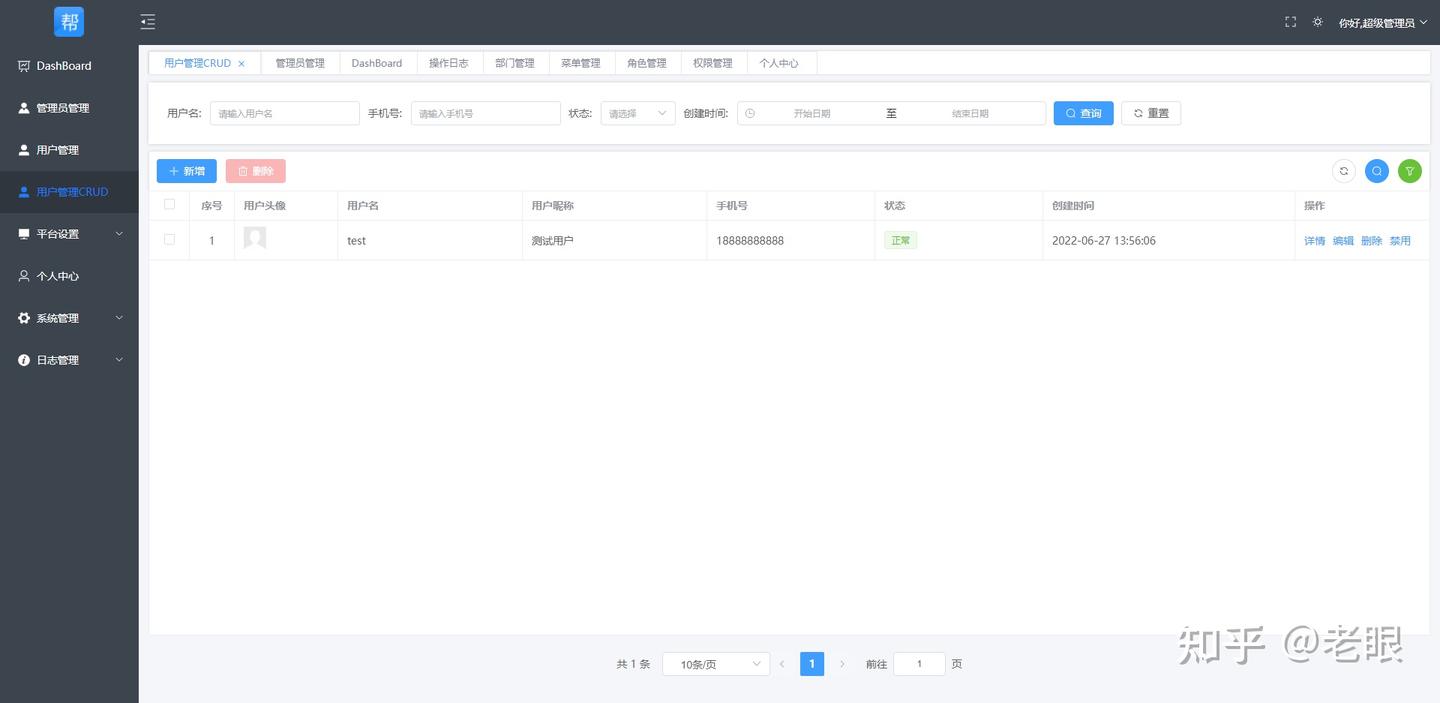Open the 10条/页 page size dropdown
This screenshot has height=703, width=1440.
[715, 663]
